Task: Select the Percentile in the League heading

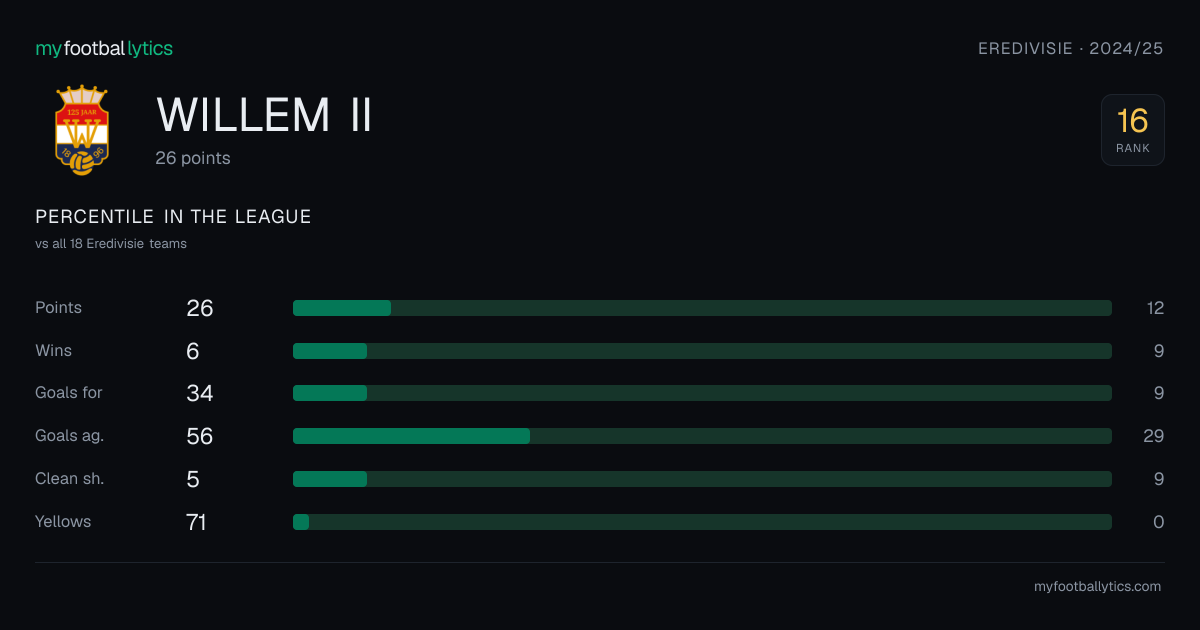Action: click(x=173, y=217)
